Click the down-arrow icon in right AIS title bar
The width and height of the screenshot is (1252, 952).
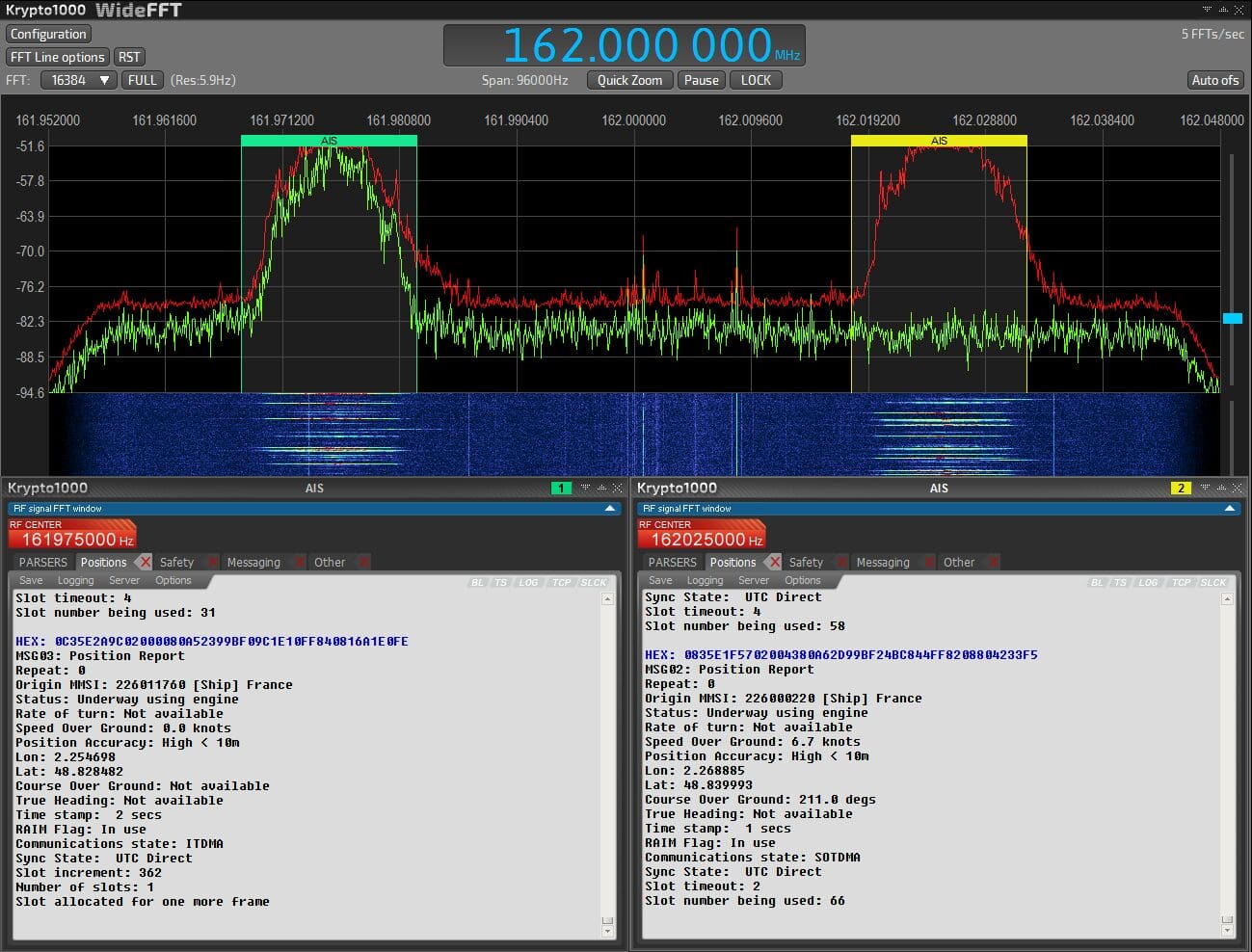point(1205,488)
